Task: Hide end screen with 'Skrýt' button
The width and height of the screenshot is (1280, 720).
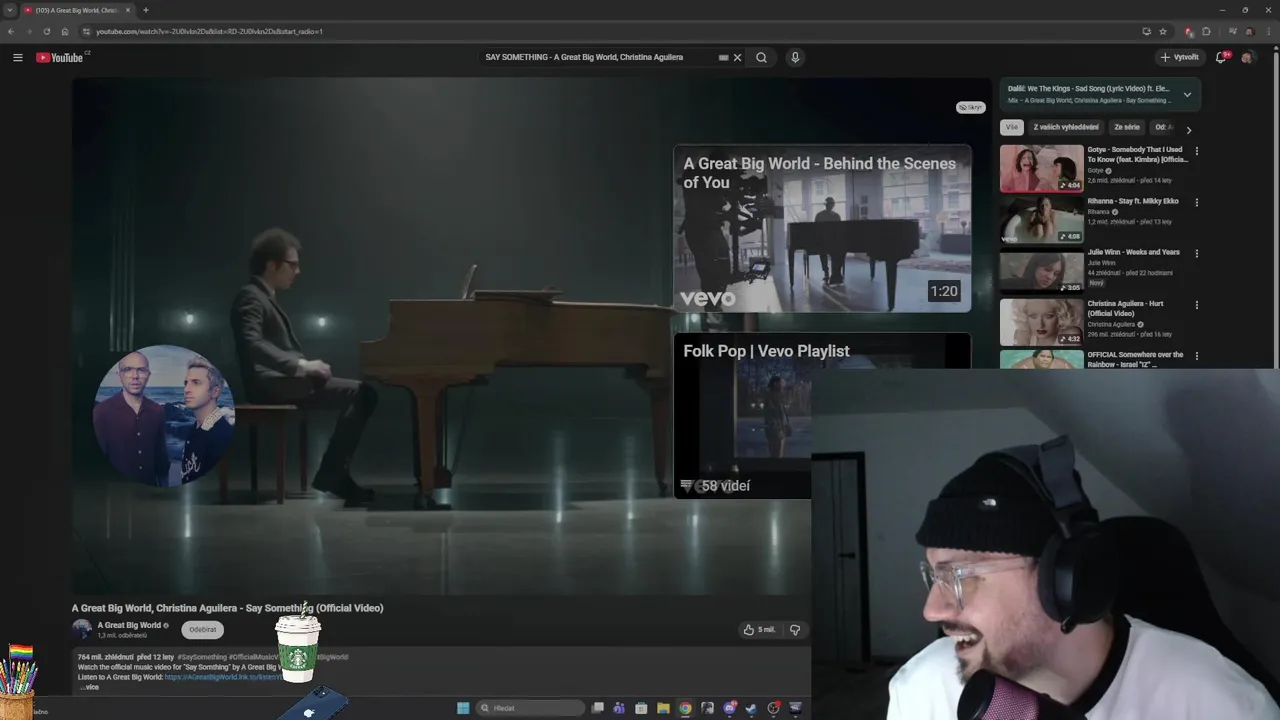Action: point(970,107)
